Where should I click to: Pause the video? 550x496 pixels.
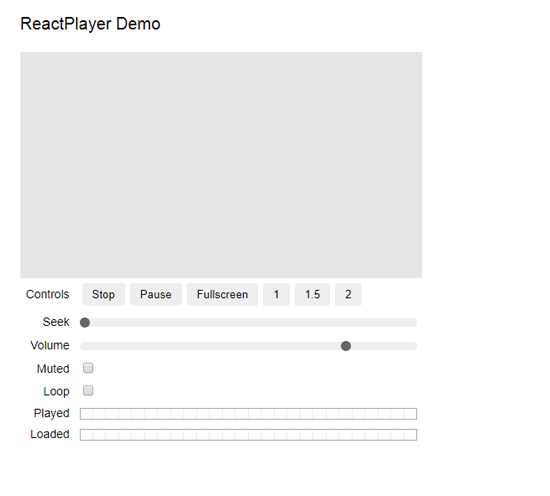pyautogui.click(x=156, y=294)
